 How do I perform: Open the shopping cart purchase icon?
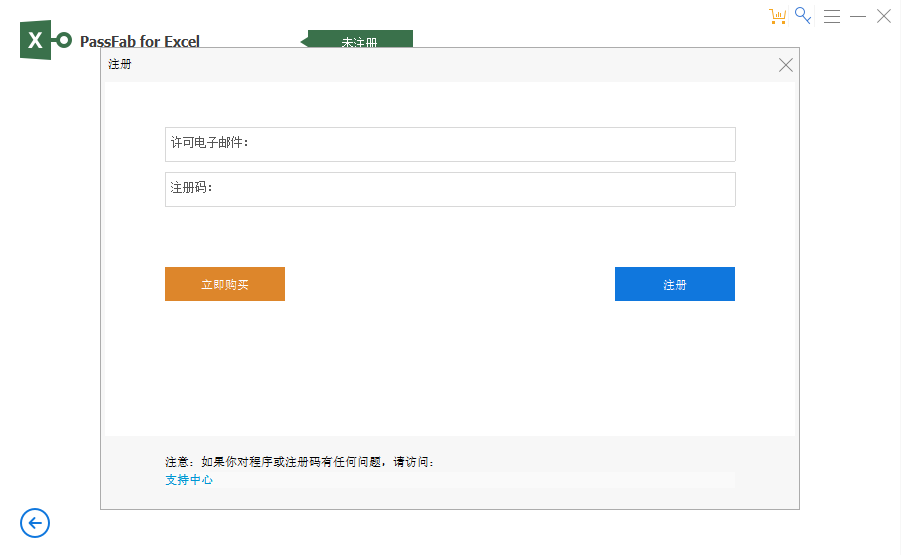(x=778, y=16)
